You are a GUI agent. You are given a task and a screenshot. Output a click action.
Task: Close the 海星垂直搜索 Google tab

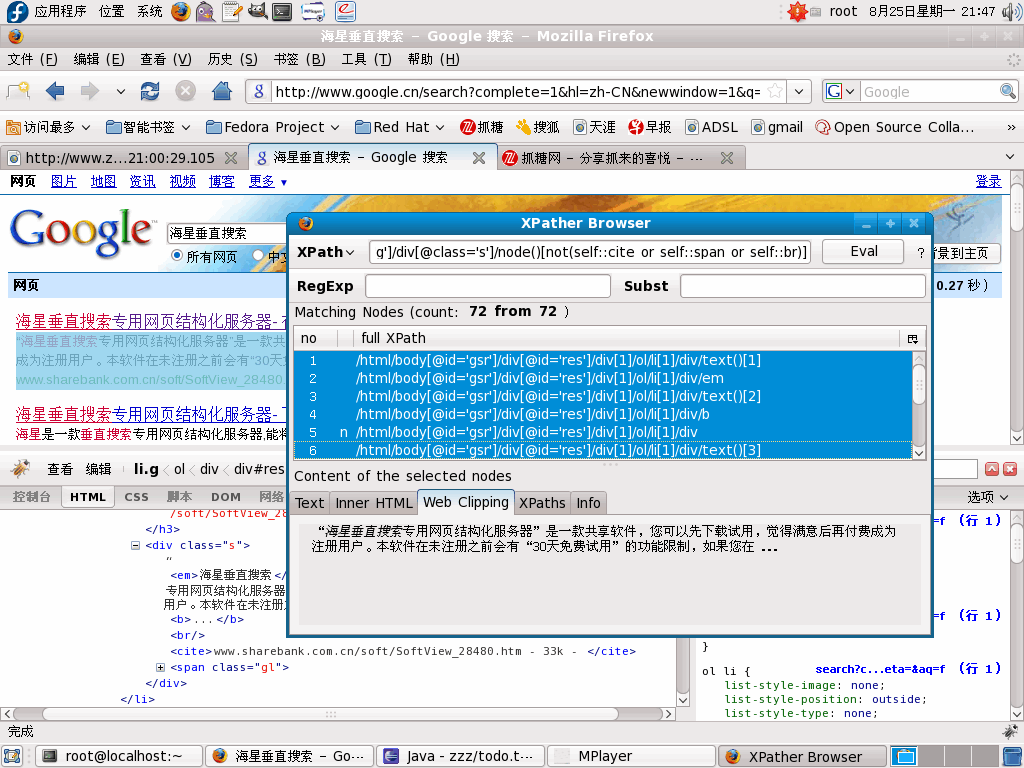pos(479,158)
